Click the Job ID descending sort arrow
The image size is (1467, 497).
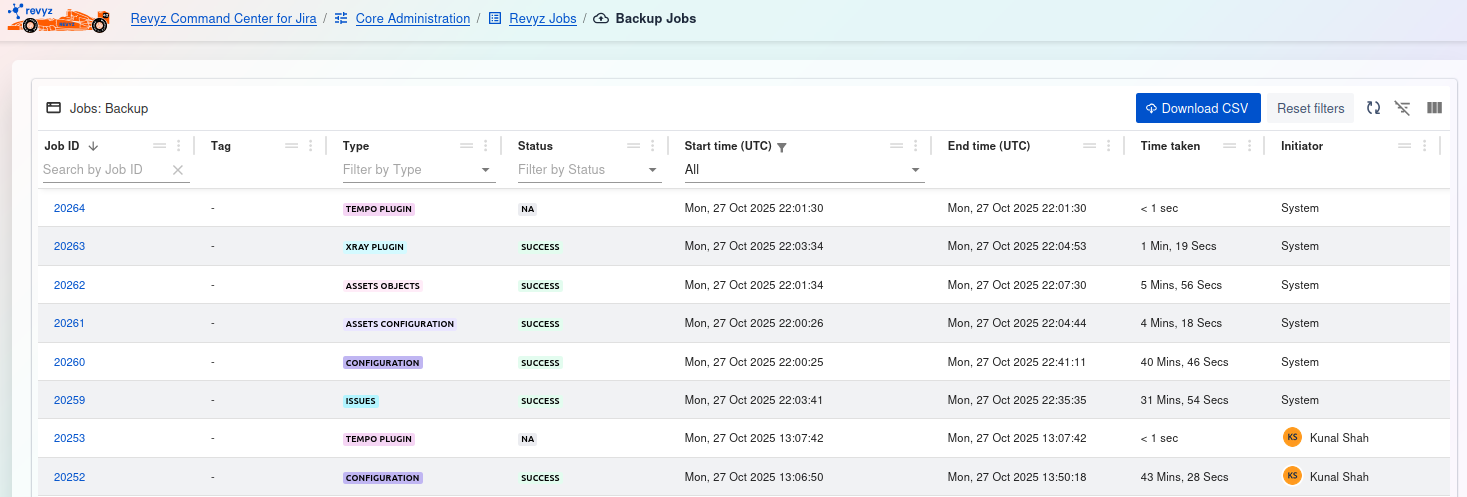[94, 146]
